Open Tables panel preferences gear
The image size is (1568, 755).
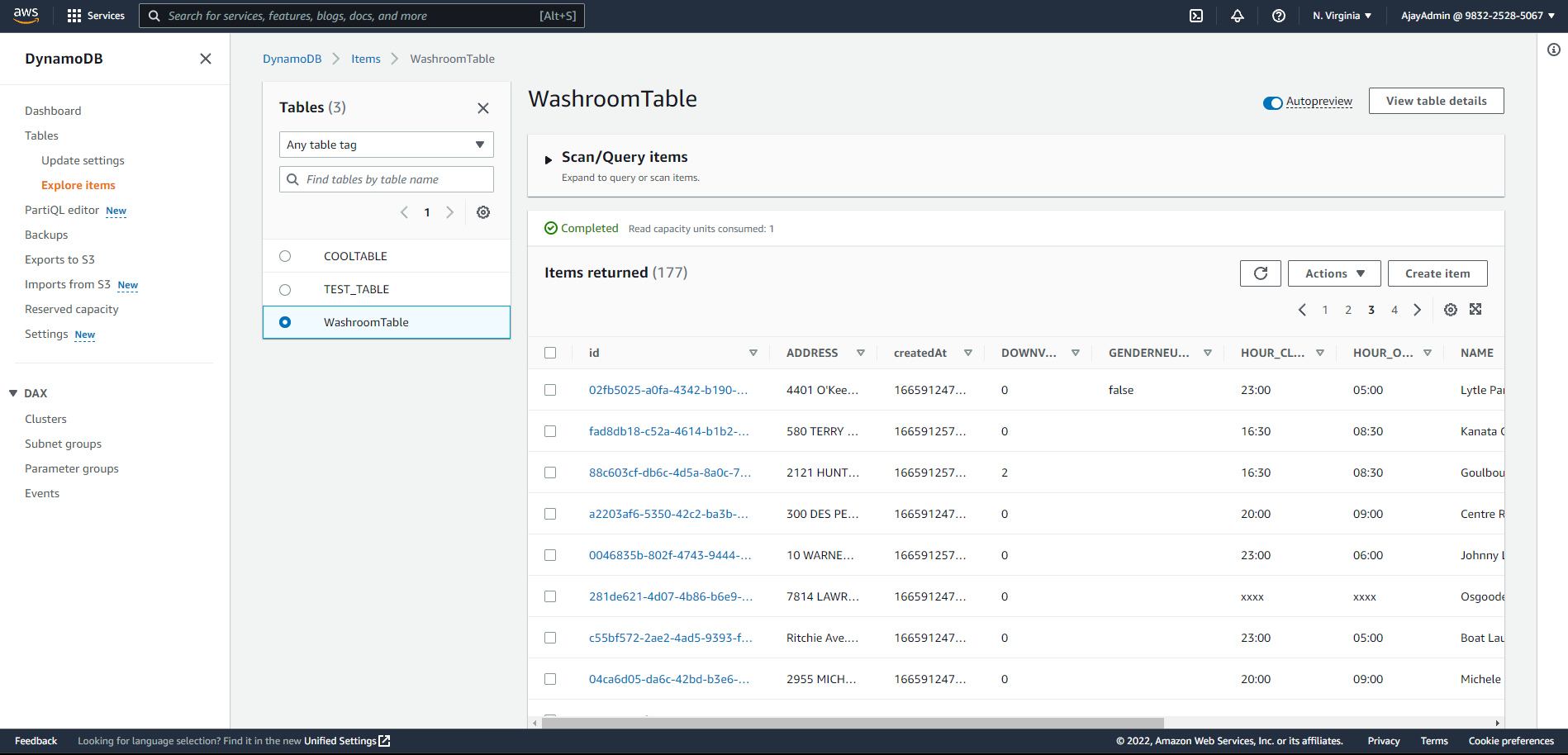point(483,212)
